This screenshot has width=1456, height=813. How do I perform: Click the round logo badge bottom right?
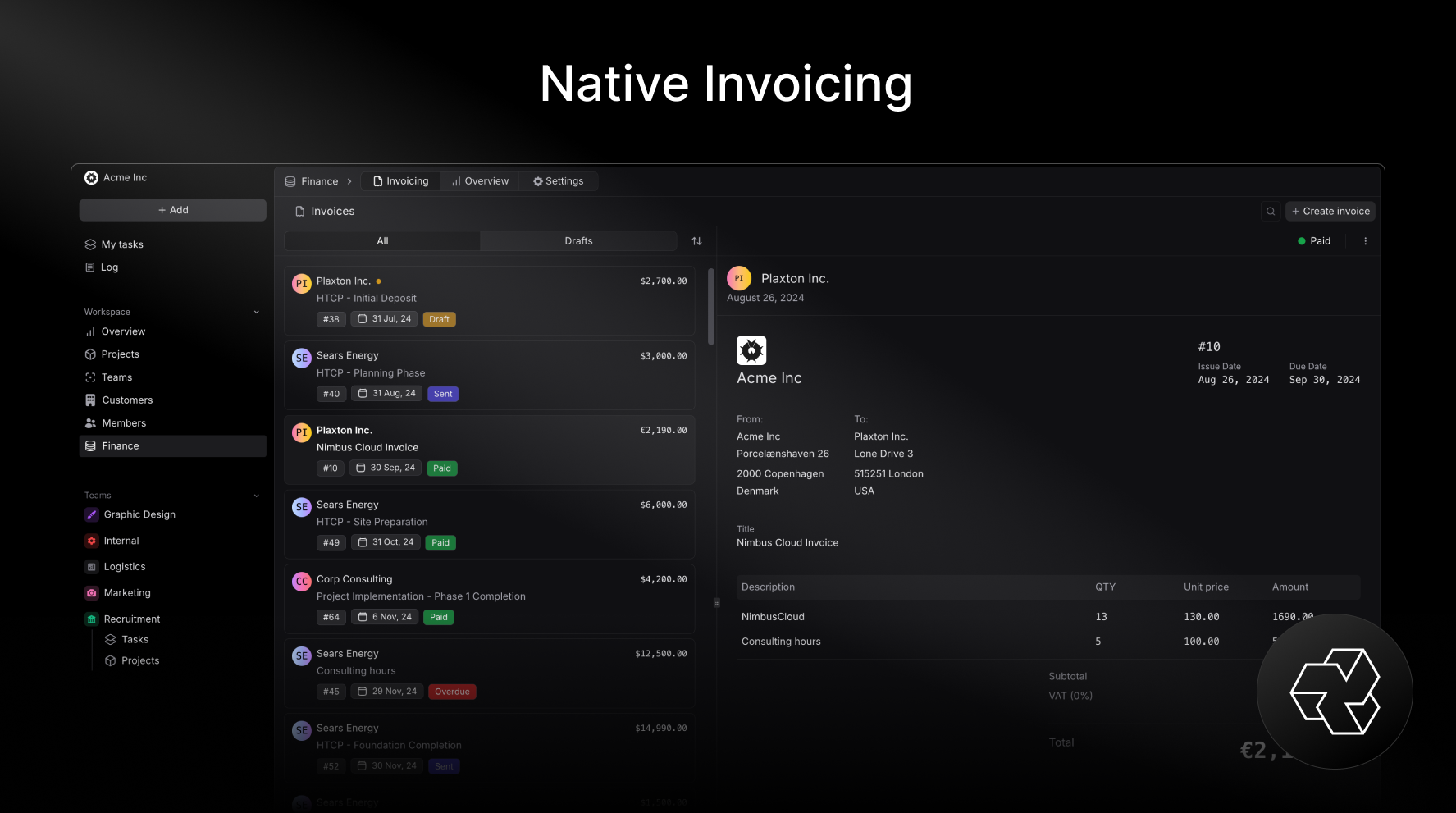click(1335, 692)
